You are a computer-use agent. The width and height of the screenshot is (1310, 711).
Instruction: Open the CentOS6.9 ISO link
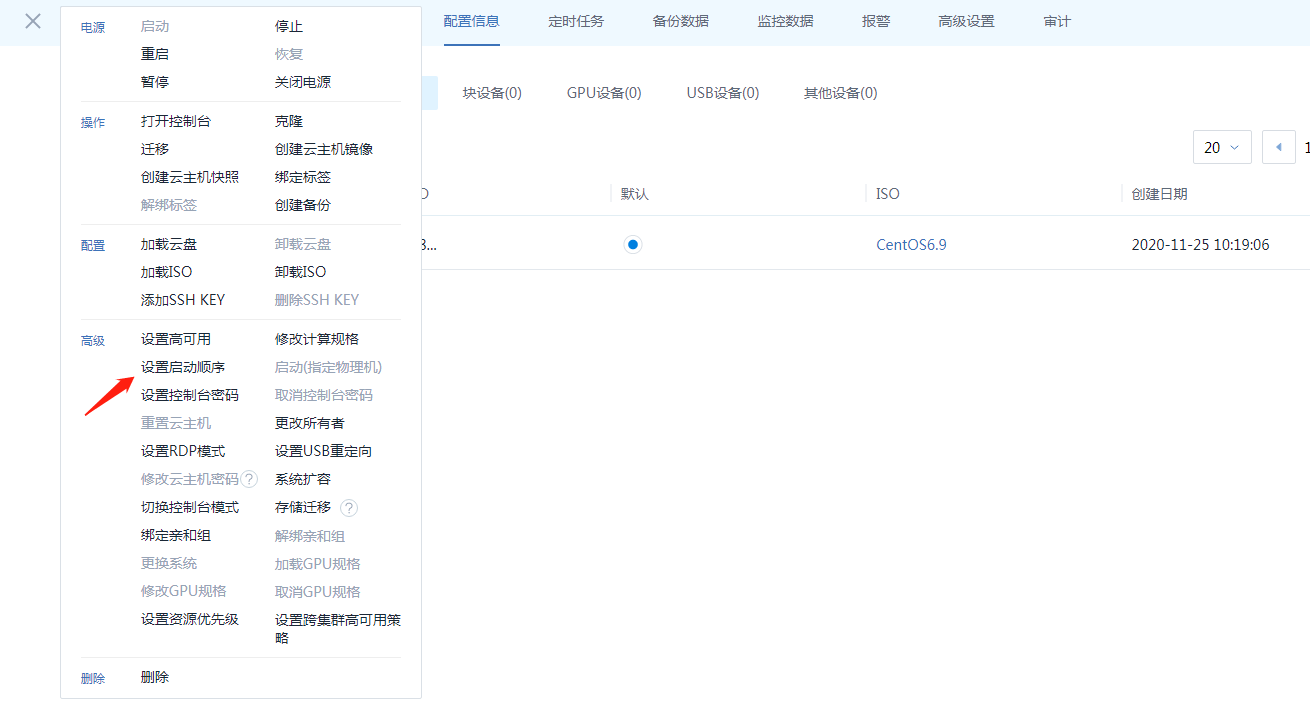point(911,243)
